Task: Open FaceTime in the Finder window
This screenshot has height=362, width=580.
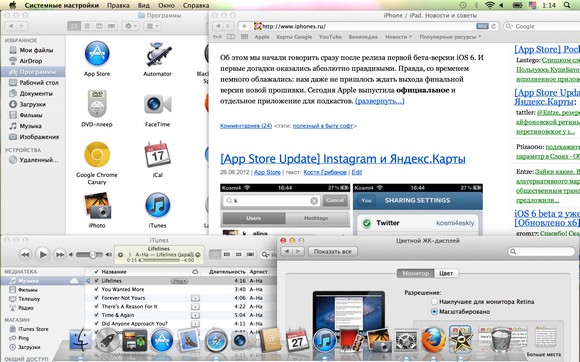Action: coord(158,104)
